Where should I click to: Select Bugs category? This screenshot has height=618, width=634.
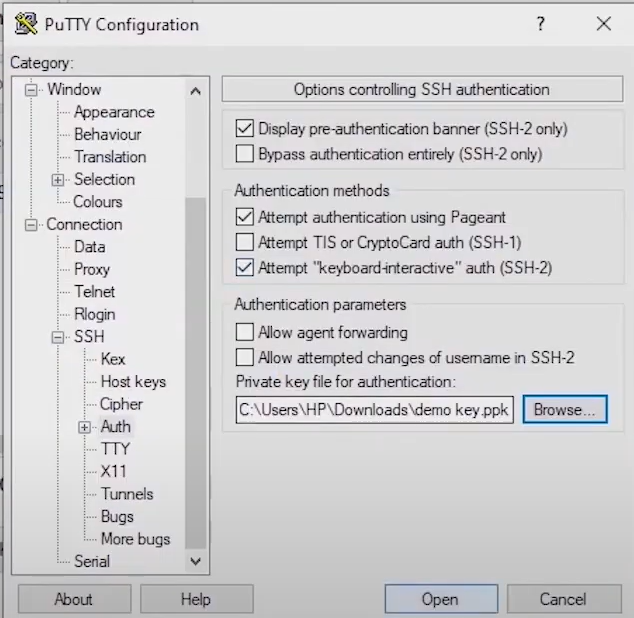pyautogui.click(x=117, y=516)
